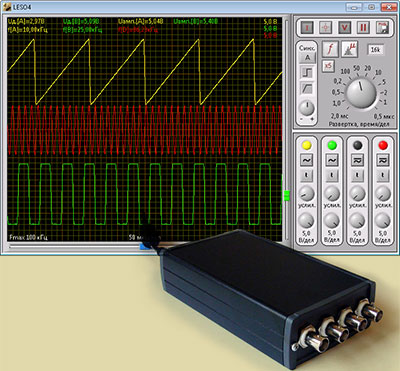Toggle the red channel LED indicator
Image resolution: width=400 pixels, height=371 pixels.
click(383, 145)
